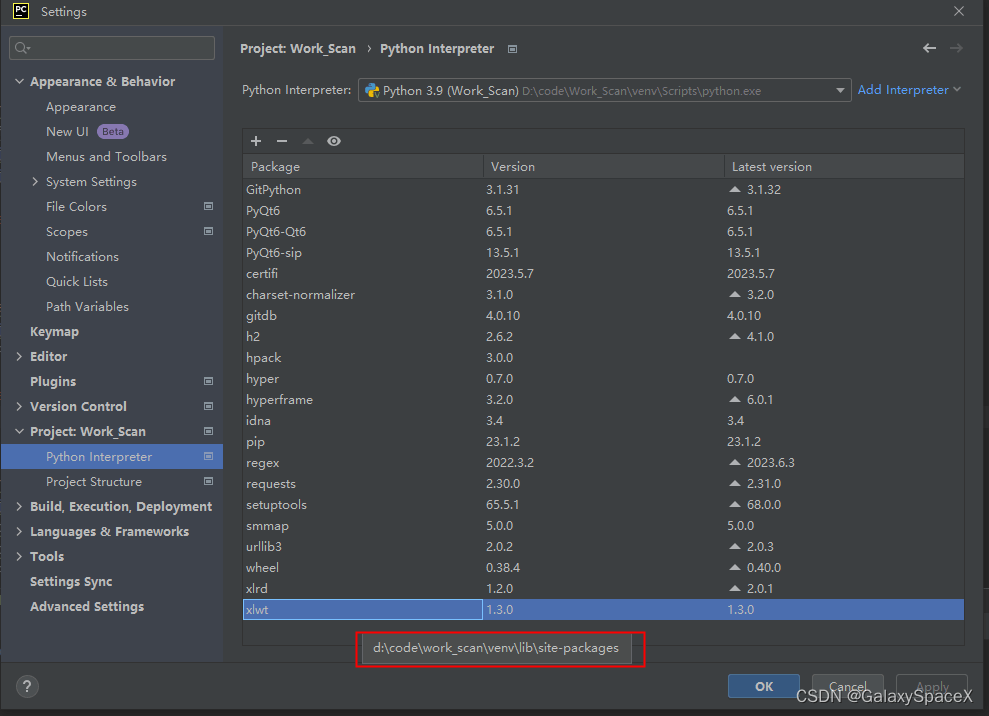Sort by the Latest version column header

coord(844,167)
